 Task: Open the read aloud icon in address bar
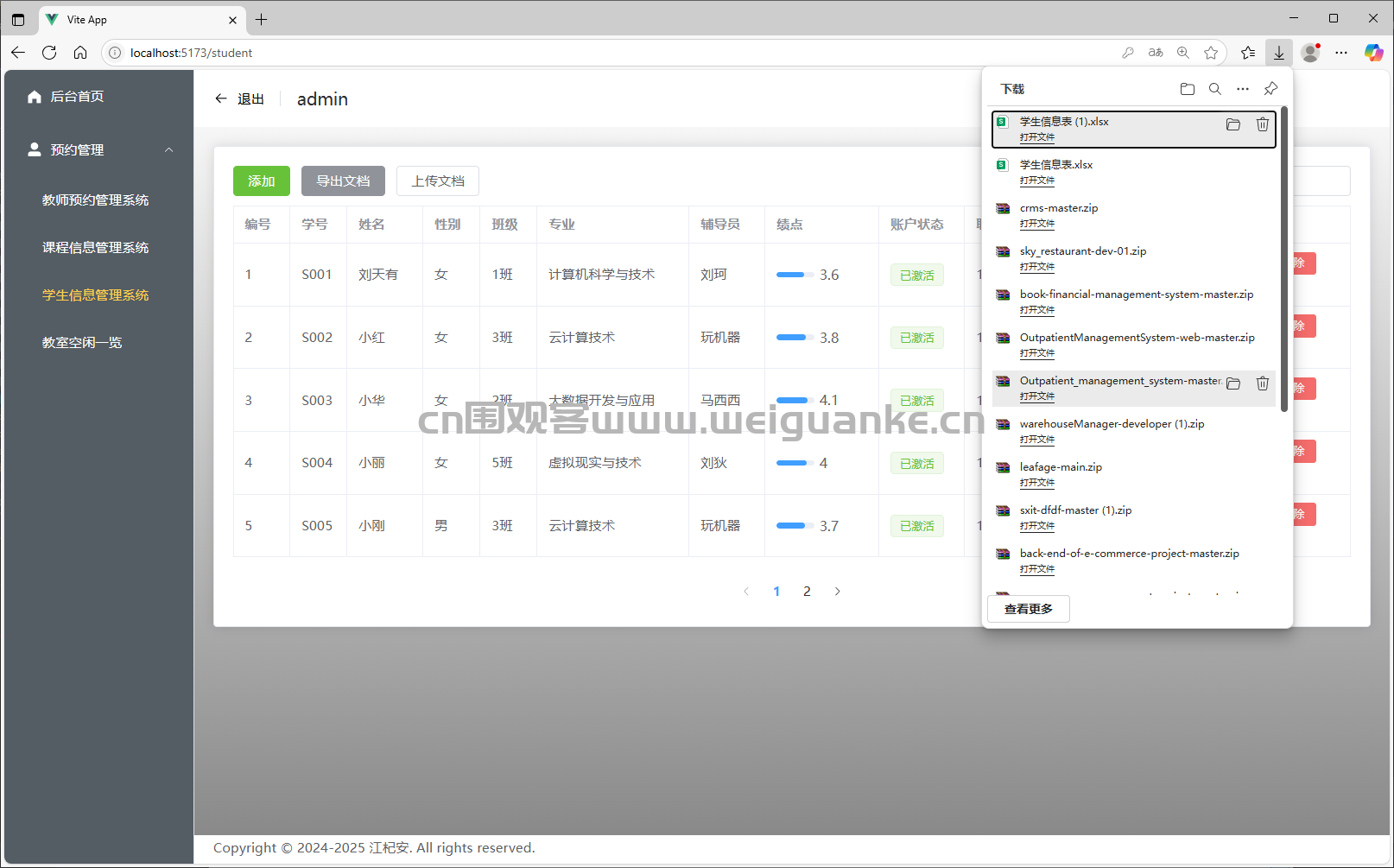[x=1156, y=53]
